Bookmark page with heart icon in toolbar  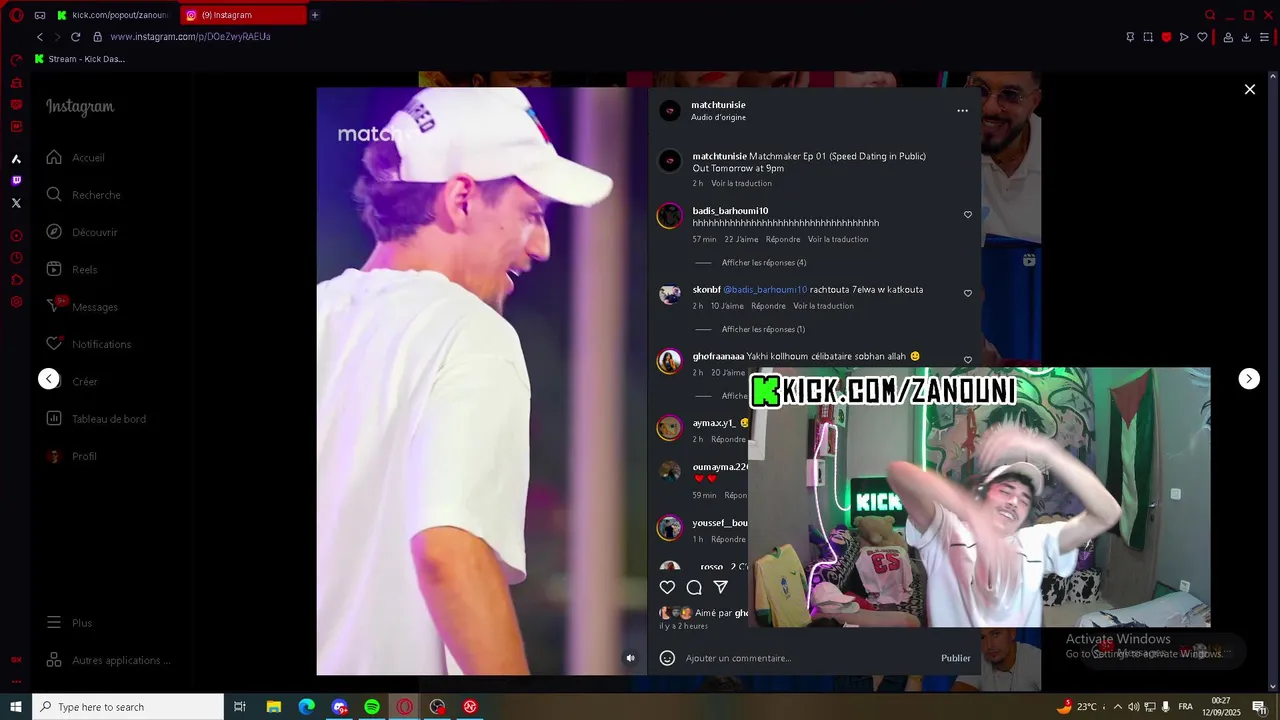(x=1202, y=37)
